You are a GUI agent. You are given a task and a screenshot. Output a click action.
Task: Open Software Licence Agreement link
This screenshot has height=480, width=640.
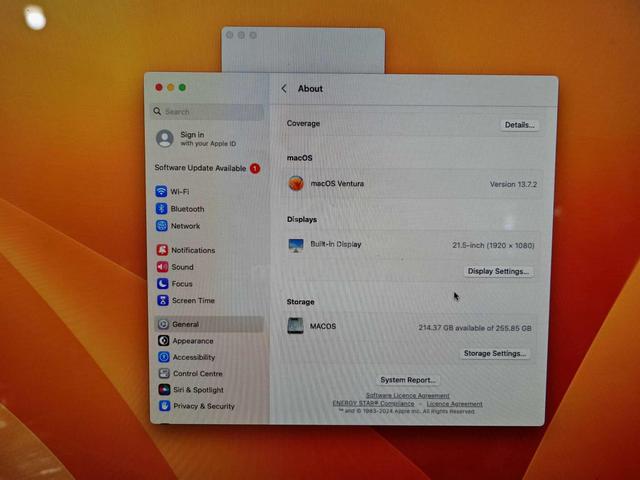click(408, 396)
